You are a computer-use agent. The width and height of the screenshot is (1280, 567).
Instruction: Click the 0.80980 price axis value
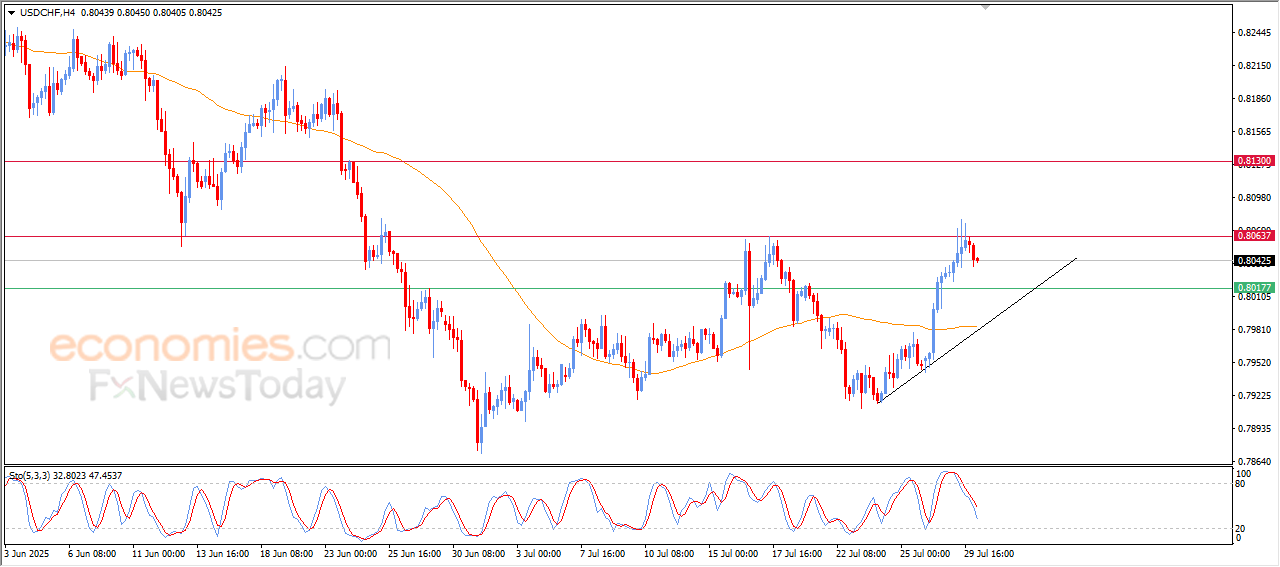tap(1254, 198)
